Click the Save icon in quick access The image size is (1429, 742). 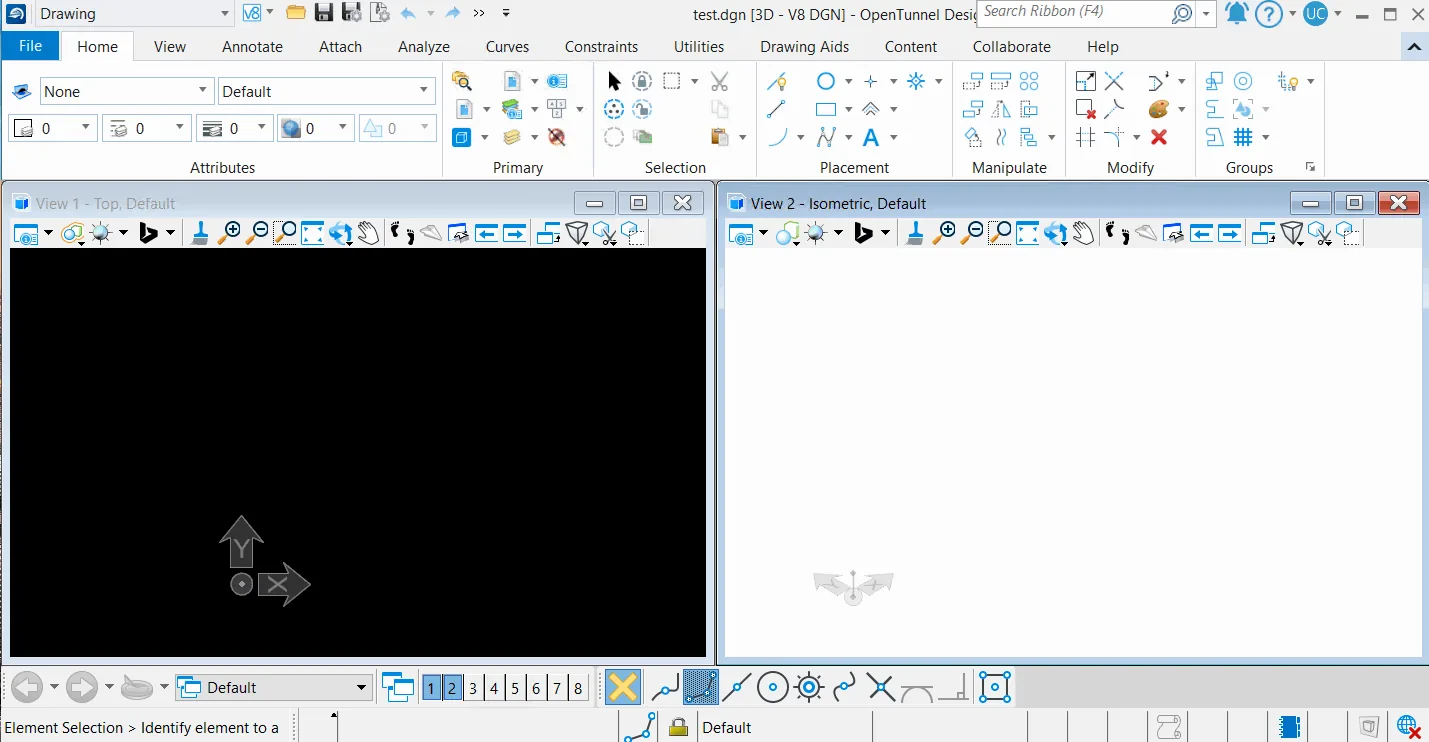coord(323,13)
